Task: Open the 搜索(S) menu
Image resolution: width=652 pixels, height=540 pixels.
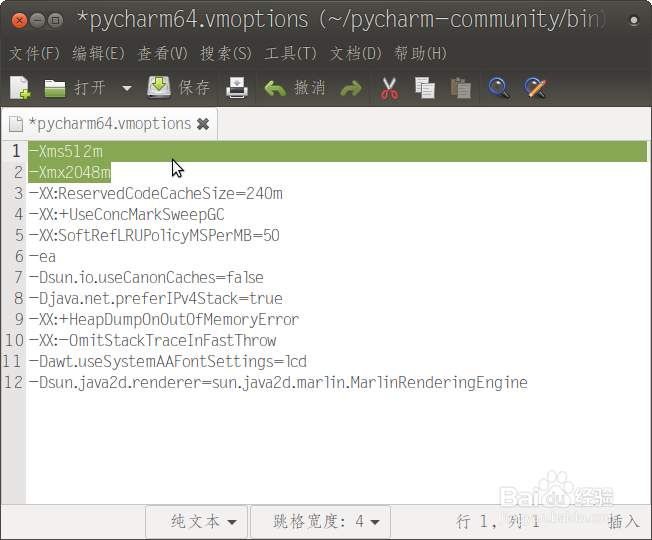Action: point(226,54)
